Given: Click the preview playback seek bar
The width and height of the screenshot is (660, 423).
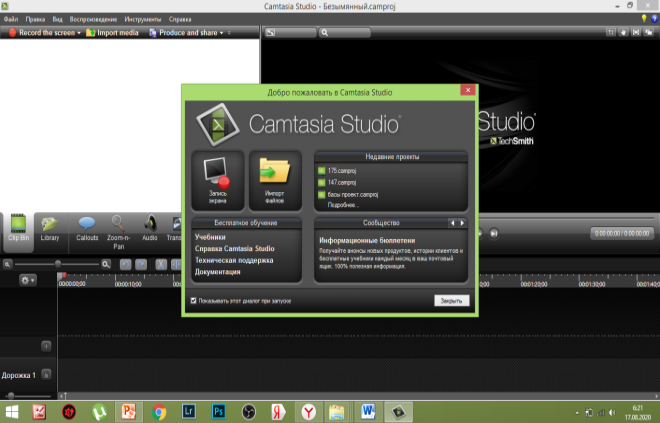Looking at the screenshot, I should pyautogui.click(x=567, y=218).
